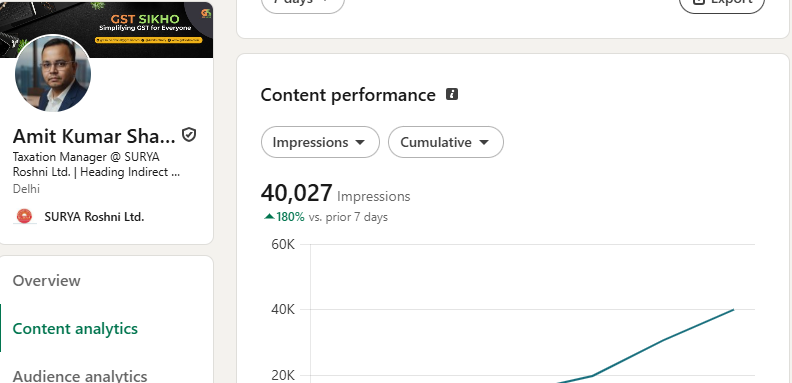Go to the Overview section
792x383 pixels.
click(46, 280)
